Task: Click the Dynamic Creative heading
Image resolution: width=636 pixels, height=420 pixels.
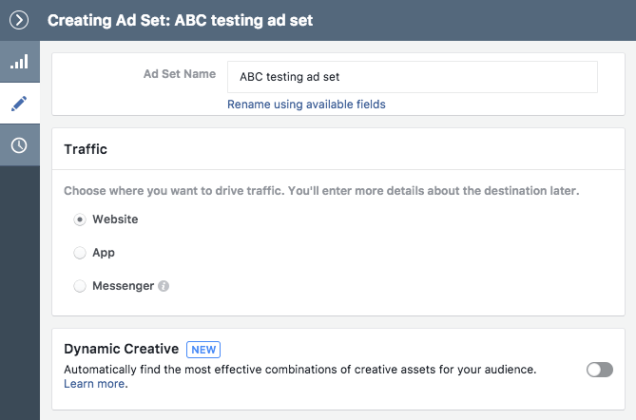Action: click(121, 349)
